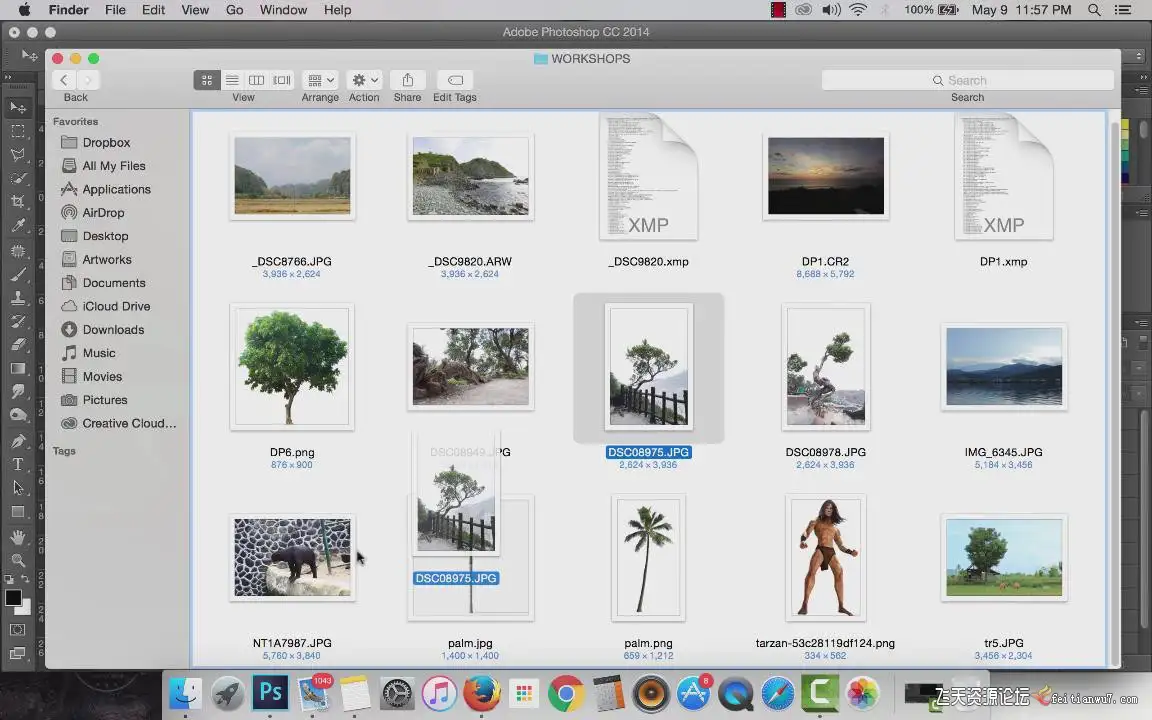Select the Brush tool

18,274
